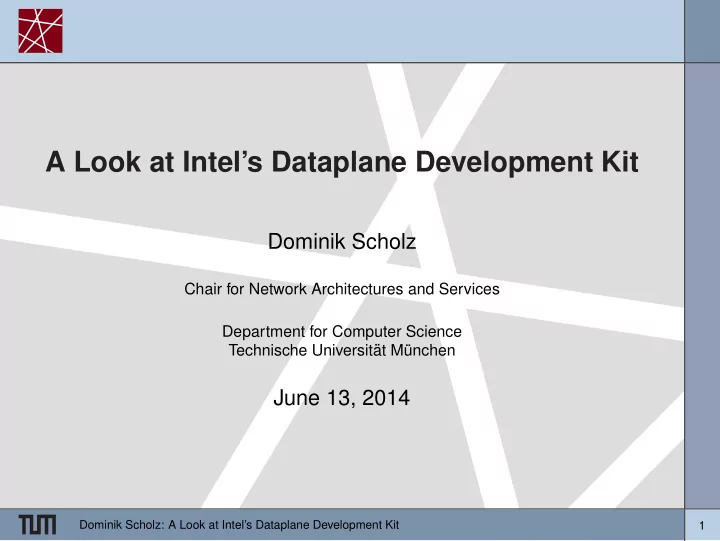Click the date "June 13, 2014"

pos(341,398)
